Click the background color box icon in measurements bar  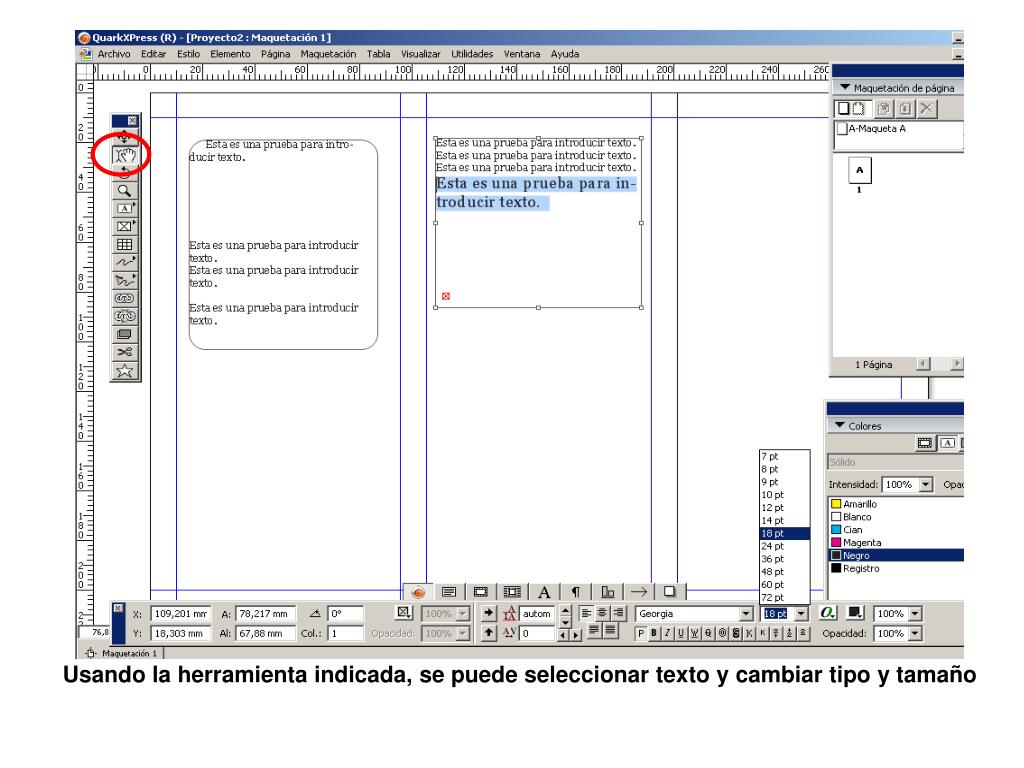(x=854, y=613)
